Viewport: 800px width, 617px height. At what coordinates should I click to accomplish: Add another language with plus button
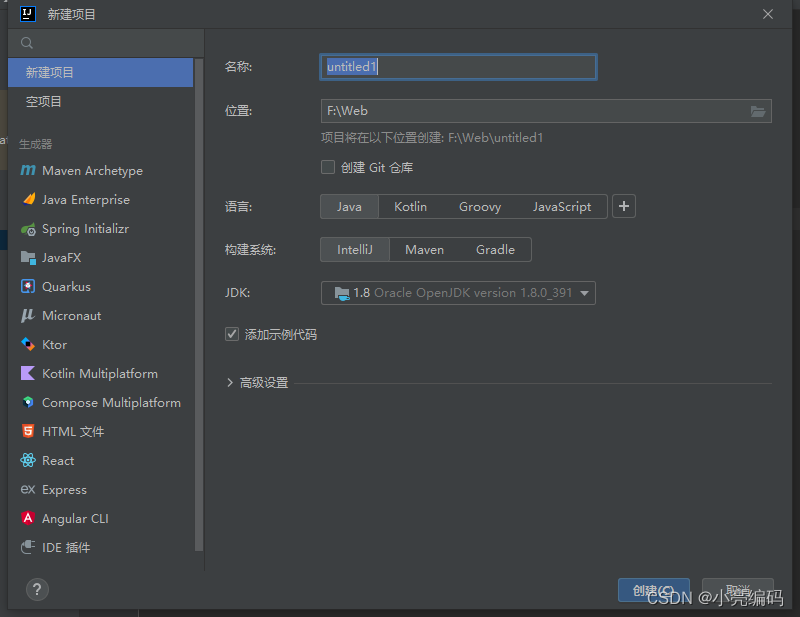pos(623,206)
